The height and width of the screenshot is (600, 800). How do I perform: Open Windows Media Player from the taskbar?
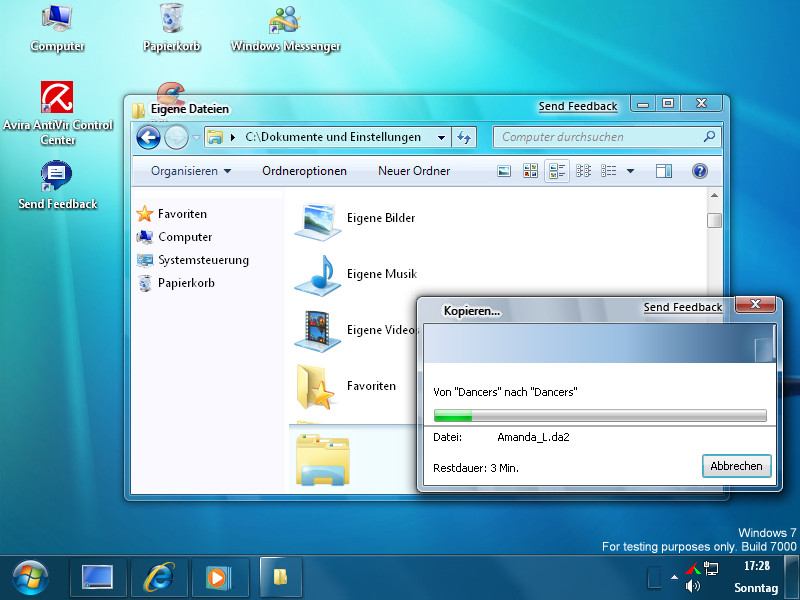(x=220, y=578)
